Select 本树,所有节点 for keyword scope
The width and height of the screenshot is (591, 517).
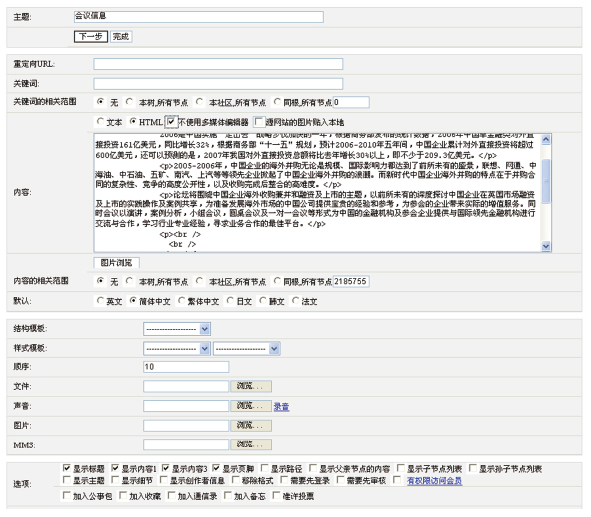tap(129, 101)
